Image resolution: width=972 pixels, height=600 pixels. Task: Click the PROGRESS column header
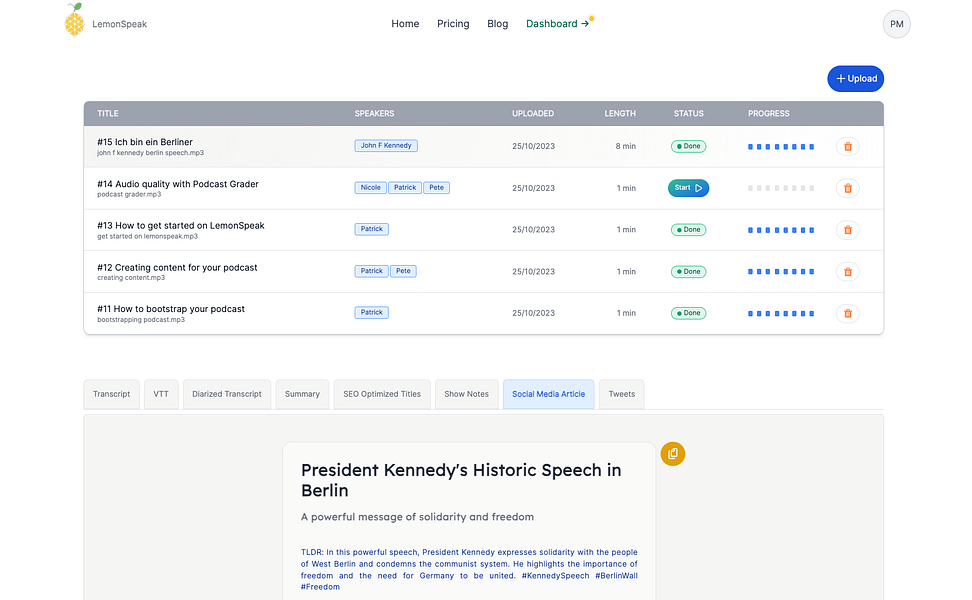[x=769, y=113]
